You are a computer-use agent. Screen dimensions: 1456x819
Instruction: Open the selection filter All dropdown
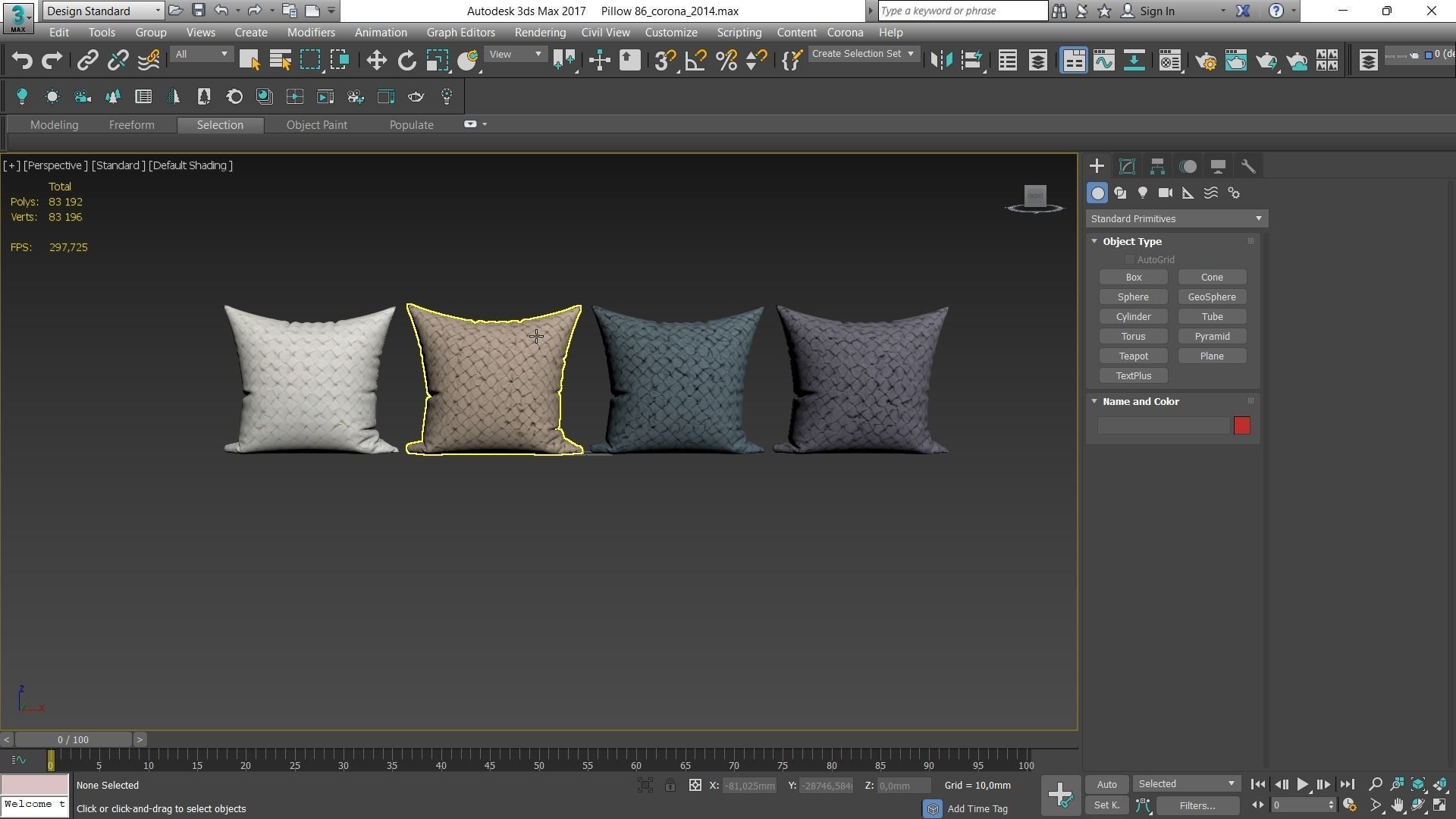click(x=201, y=54)
